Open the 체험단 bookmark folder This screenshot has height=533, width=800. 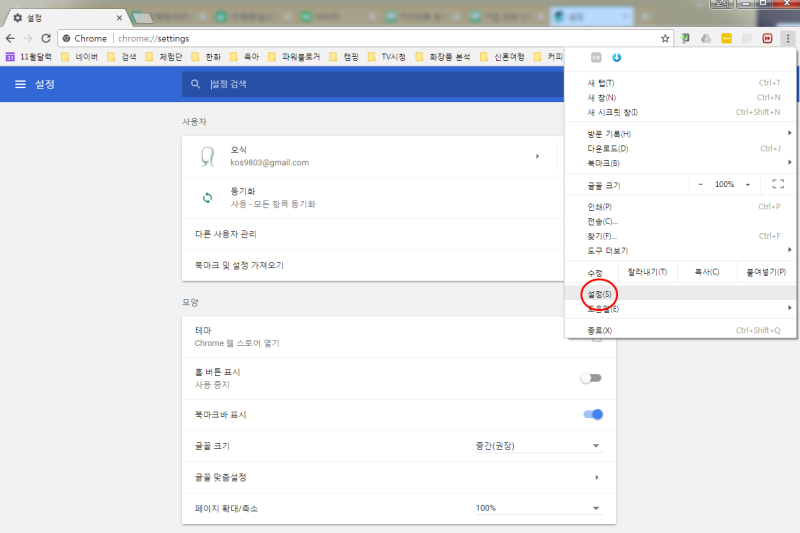[164, 57]
